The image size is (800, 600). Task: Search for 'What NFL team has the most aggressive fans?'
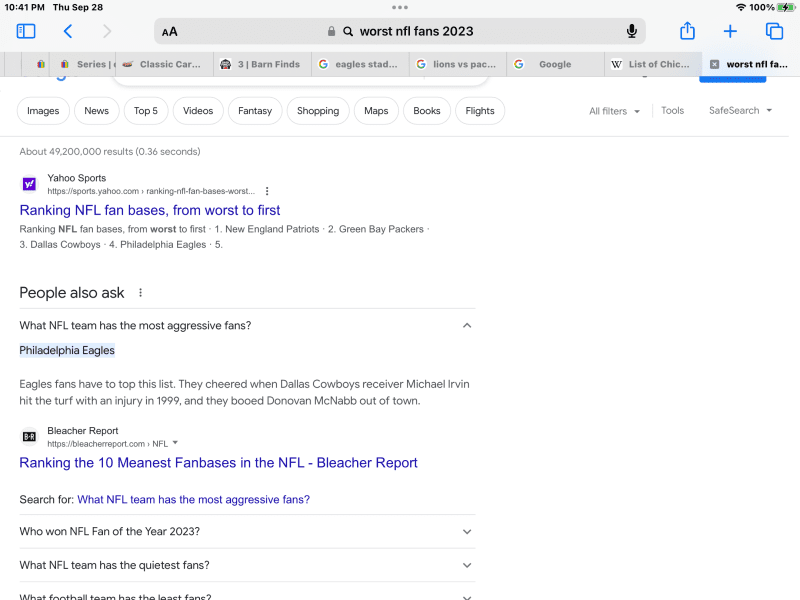click(x=193, y=499)
